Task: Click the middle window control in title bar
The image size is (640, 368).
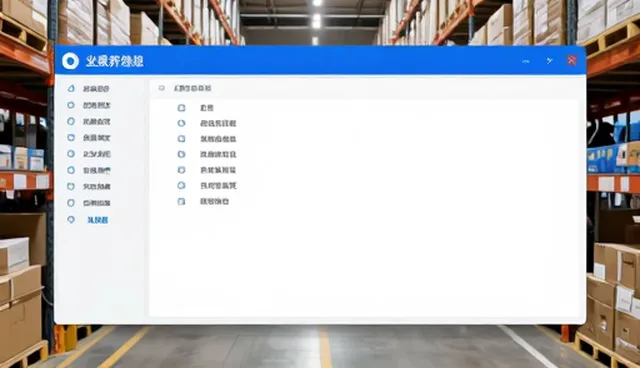Action: click(x=549, y=61)
